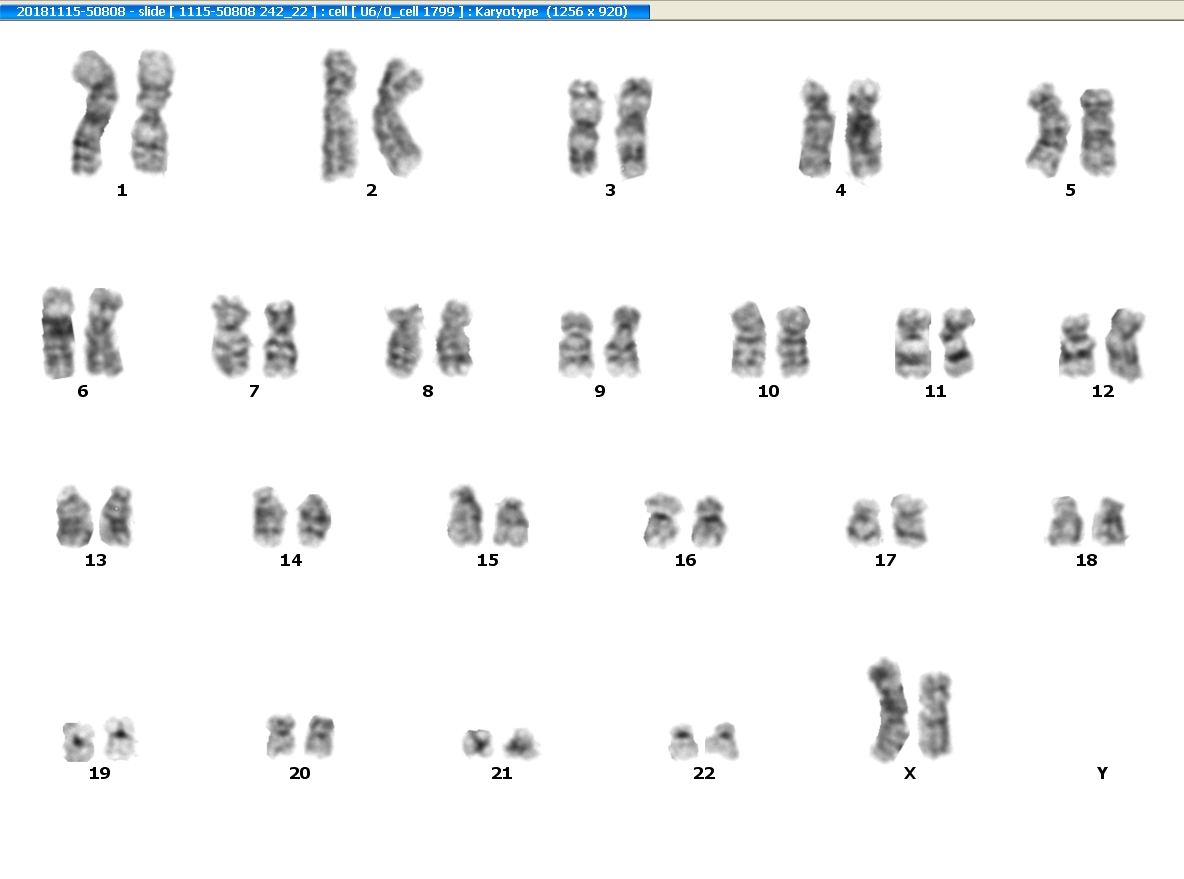
Task: Select the left chromosome 17 image
Action: (864, 523)
